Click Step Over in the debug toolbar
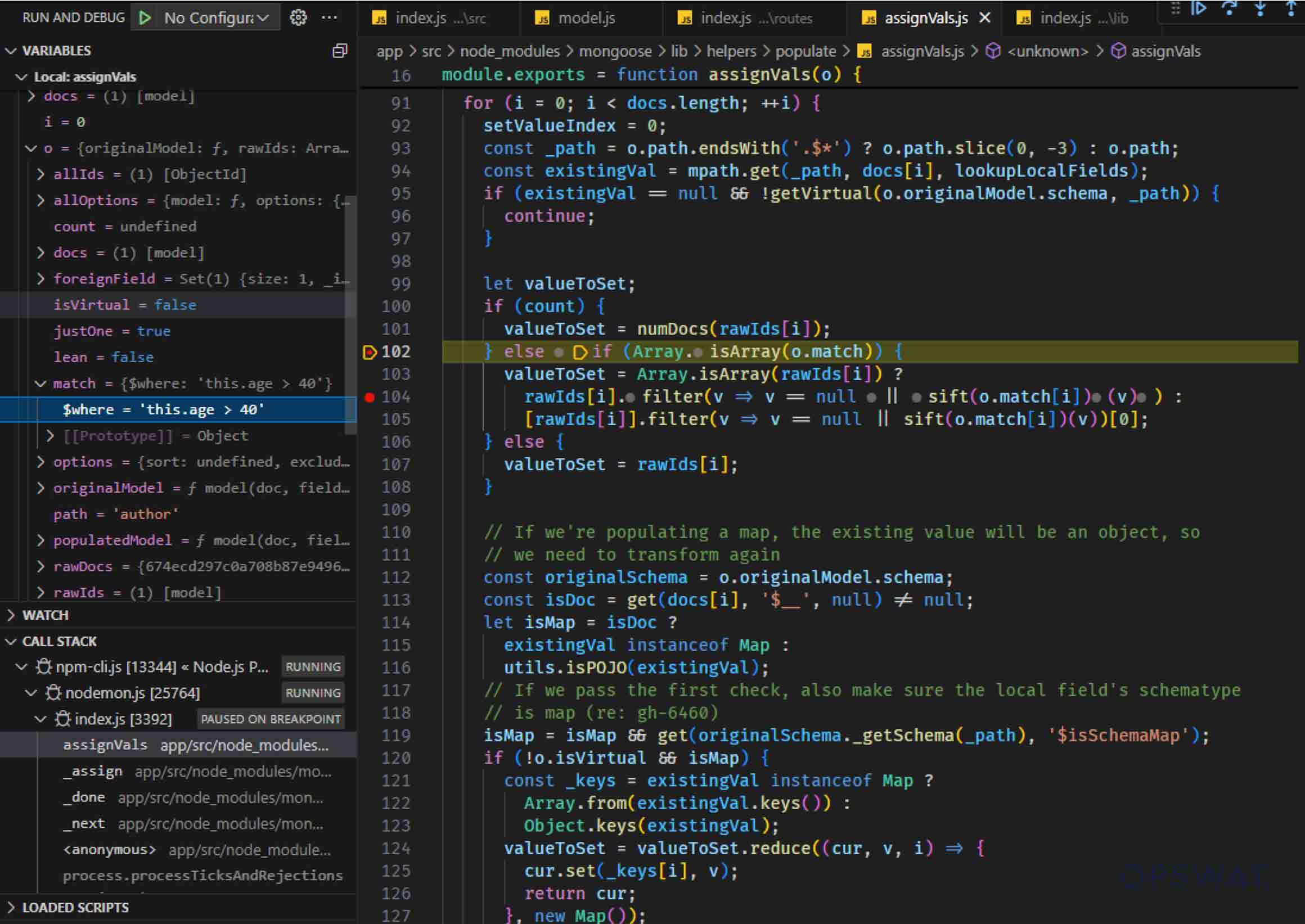Viewport: 1305px width, 924px height. click(1228, 9)
